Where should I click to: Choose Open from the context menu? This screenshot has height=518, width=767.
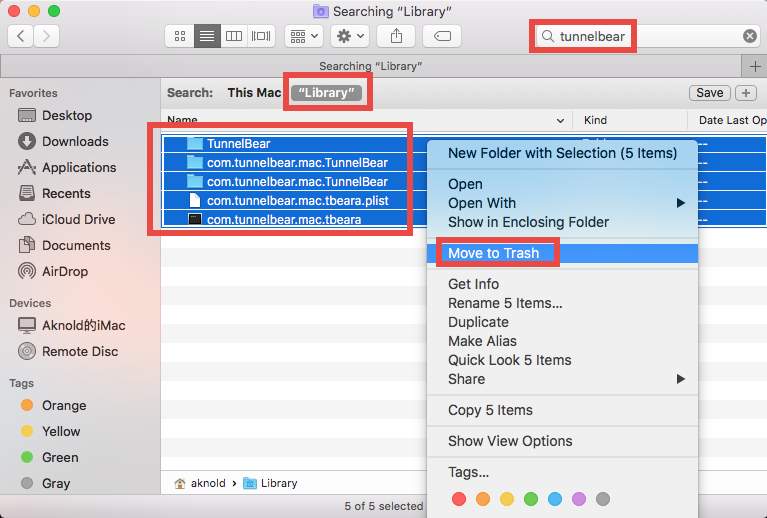(562, 184)
